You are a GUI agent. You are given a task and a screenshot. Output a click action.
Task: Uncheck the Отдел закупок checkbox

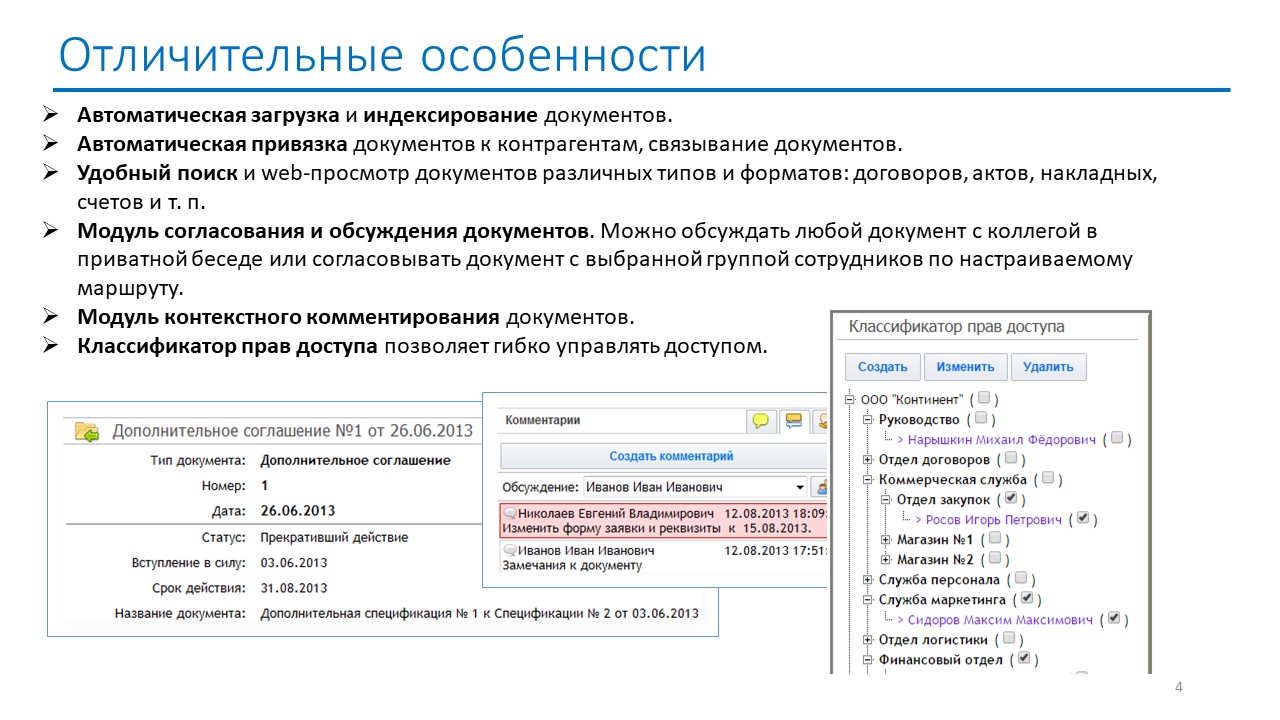pyautogui.click(x=1011, y=499)
